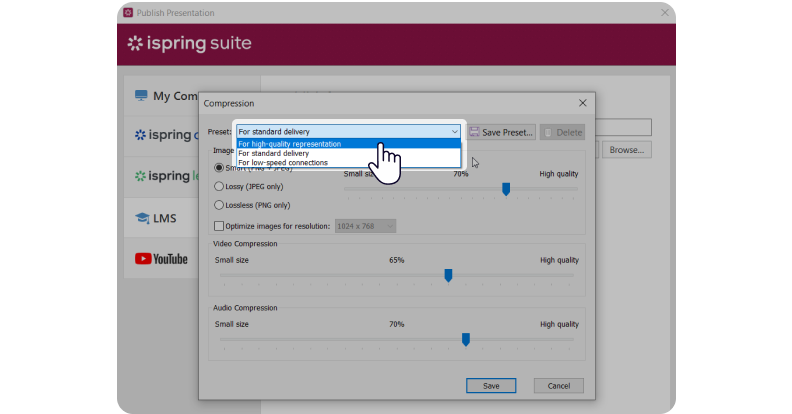Click the input field above Browse button
Screen dimensions: 792x414
pos(624,127)
